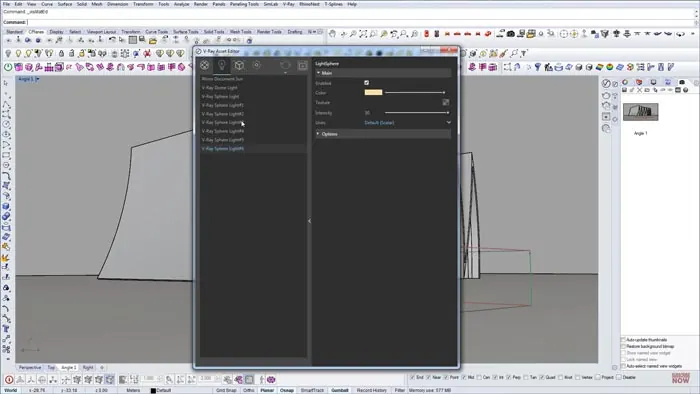Open the V-Ray menu

pyautogui.click(x=288, y=4)
